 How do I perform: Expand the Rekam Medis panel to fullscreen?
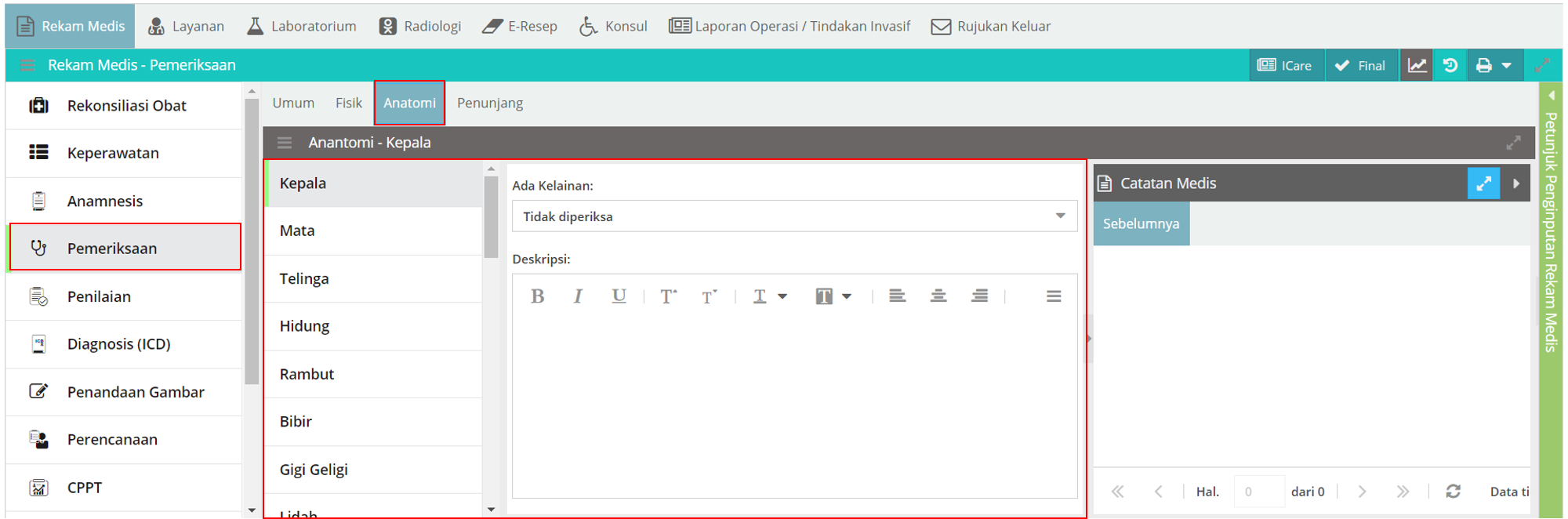[x=1543, y=65]
